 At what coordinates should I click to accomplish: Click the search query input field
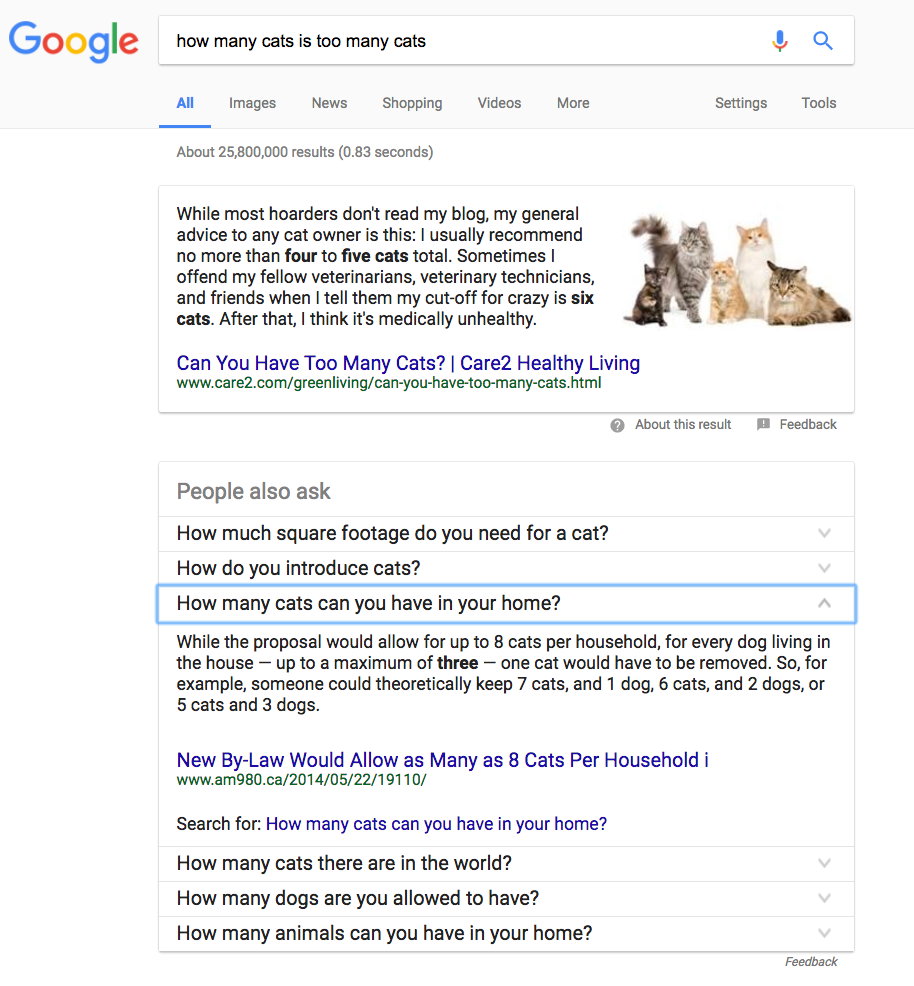tap(460, 41)
